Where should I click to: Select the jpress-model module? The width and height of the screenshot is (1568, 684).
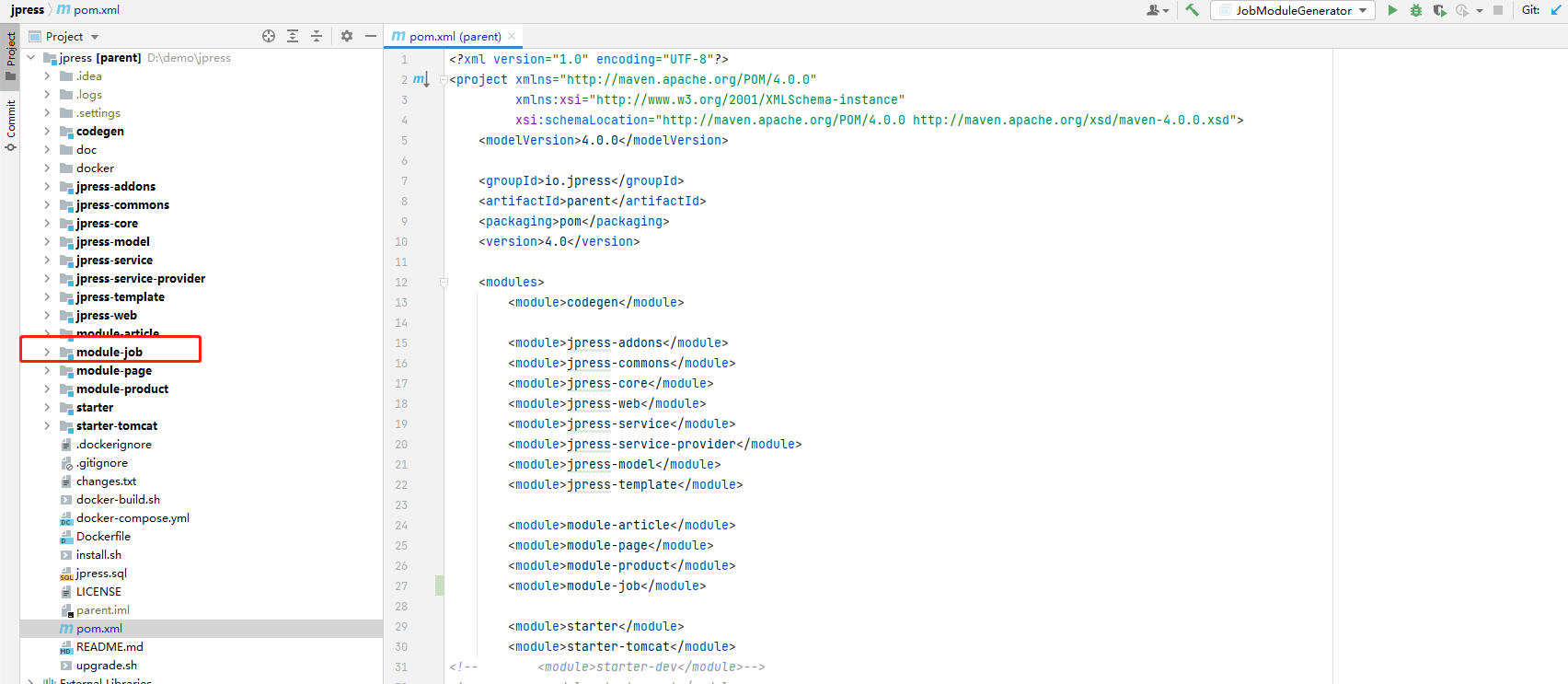tap(112, 242)
